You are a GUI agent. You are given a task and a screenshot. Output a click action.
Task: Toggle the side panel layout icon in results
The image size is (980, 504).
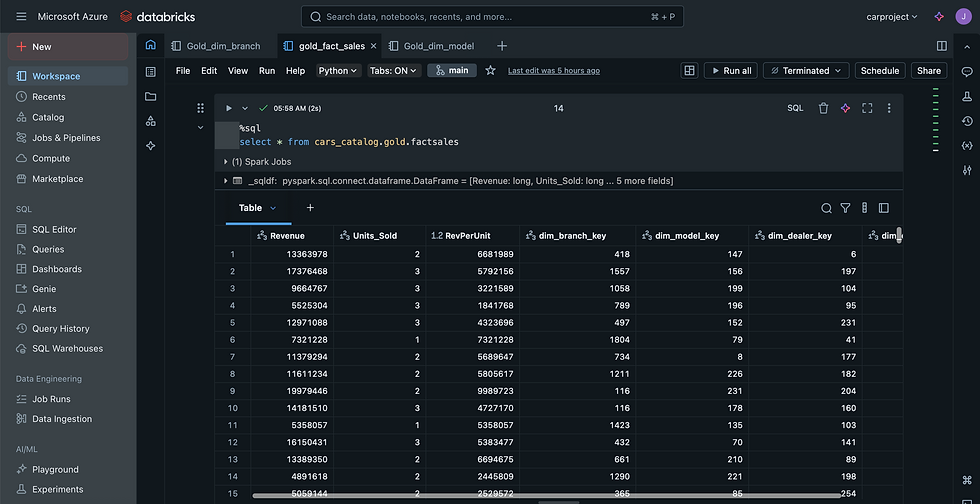(884, 208)
